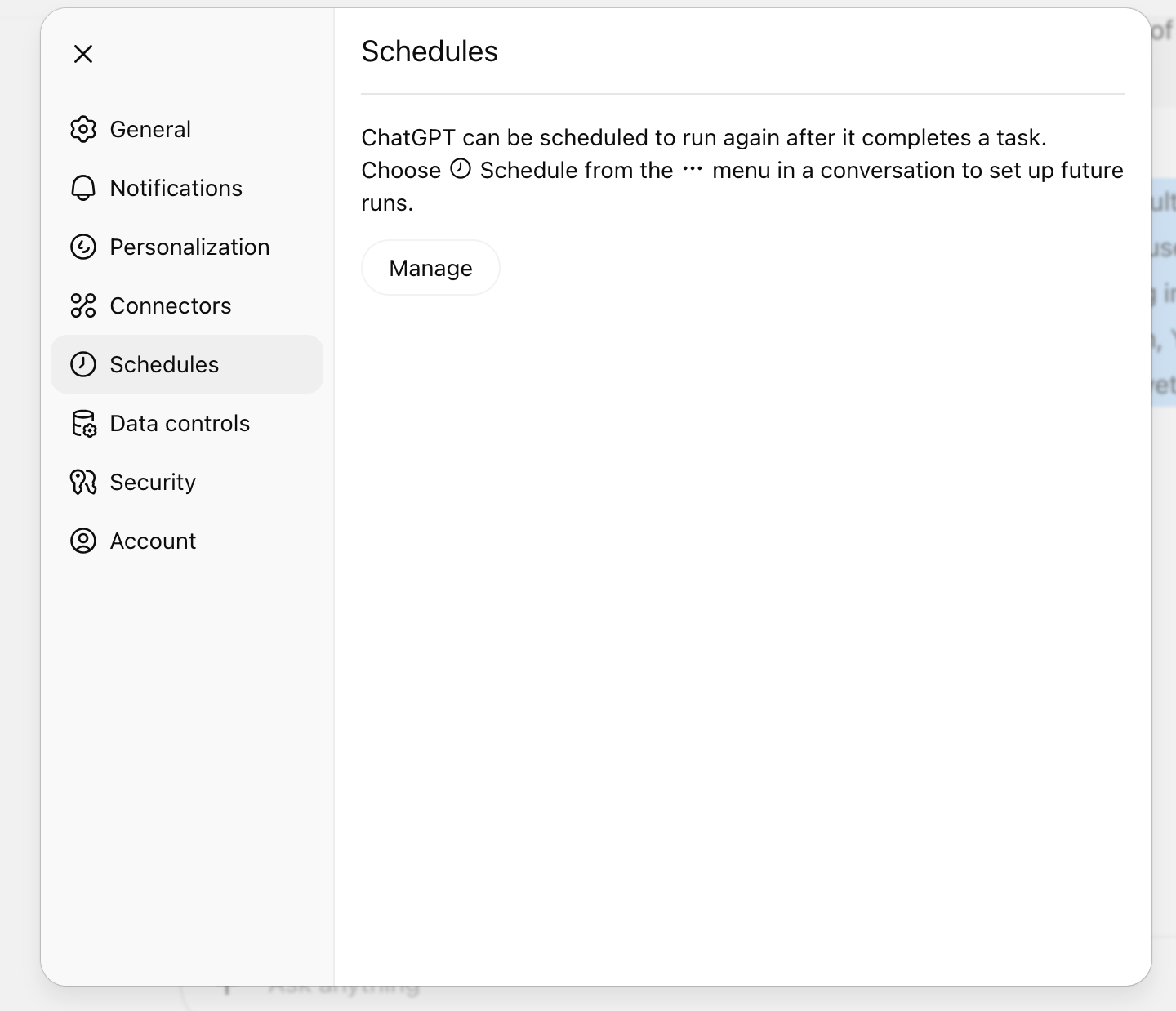Click the Account profile icon
This screenshot has width=1176, height=1011.
83,541
